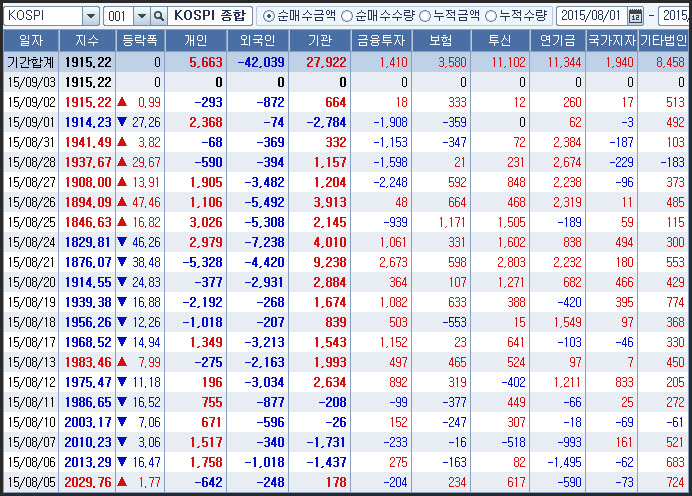Click the 기타법인 total 8,458
The width and height of the screenshot is (692, 496).
670,62
